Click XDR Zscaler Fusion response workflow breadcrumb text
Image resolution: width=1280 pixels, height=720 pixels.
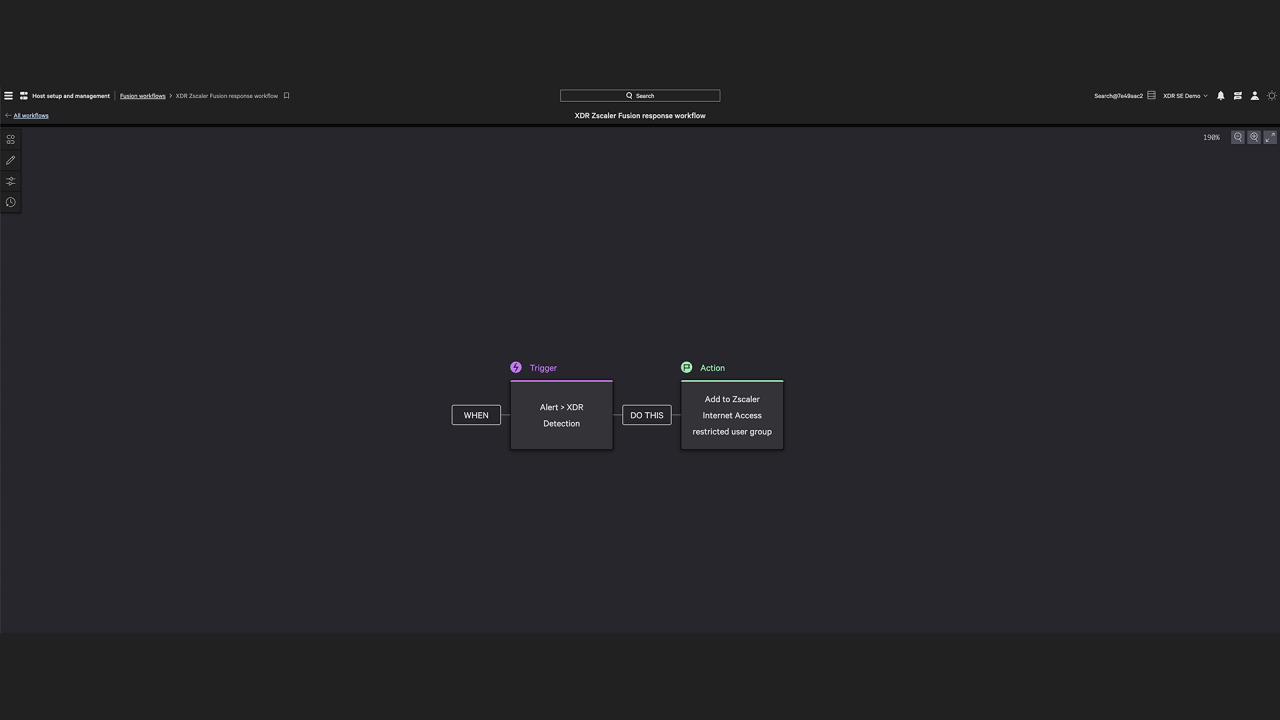click(227, 96)
